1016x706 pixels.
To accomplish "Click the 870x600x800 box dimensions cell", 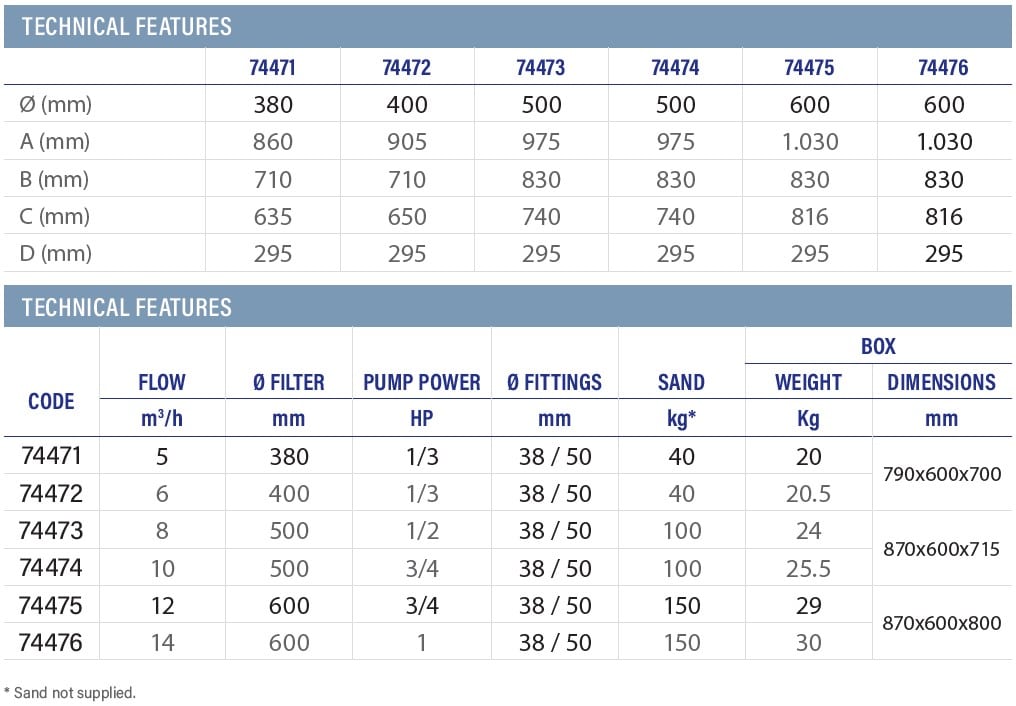I will click(x=941, y=623).
